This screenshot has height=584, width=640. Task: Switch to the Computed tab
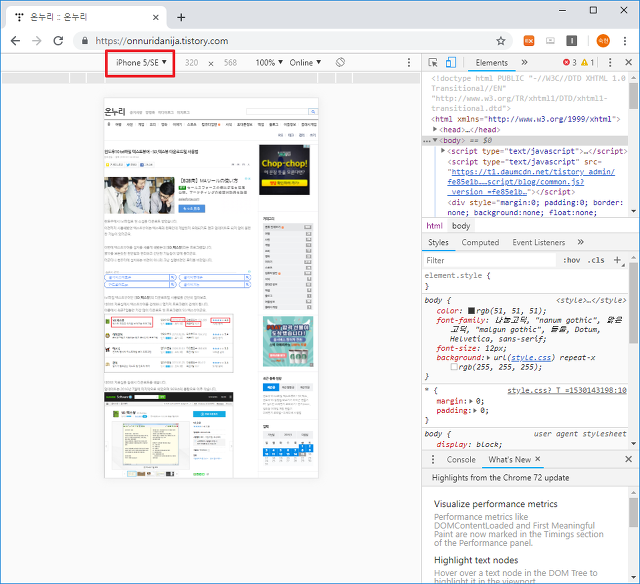tap(480, 242)
